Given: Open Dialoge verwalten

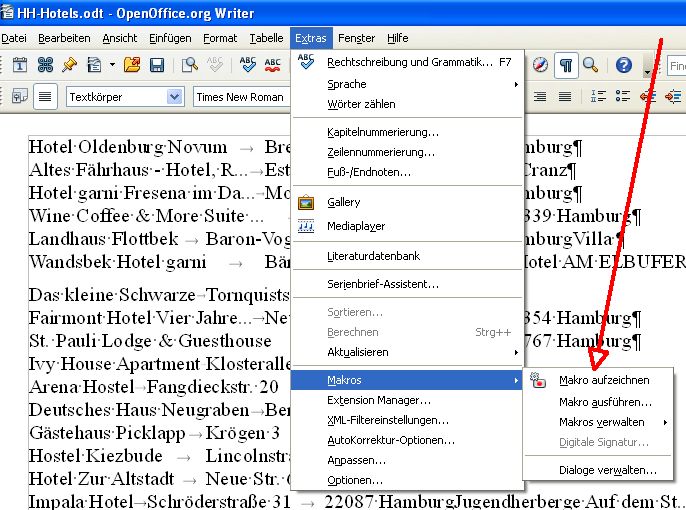Looking at the screenshot, I should pyautogui.click(x=598, y=470).
